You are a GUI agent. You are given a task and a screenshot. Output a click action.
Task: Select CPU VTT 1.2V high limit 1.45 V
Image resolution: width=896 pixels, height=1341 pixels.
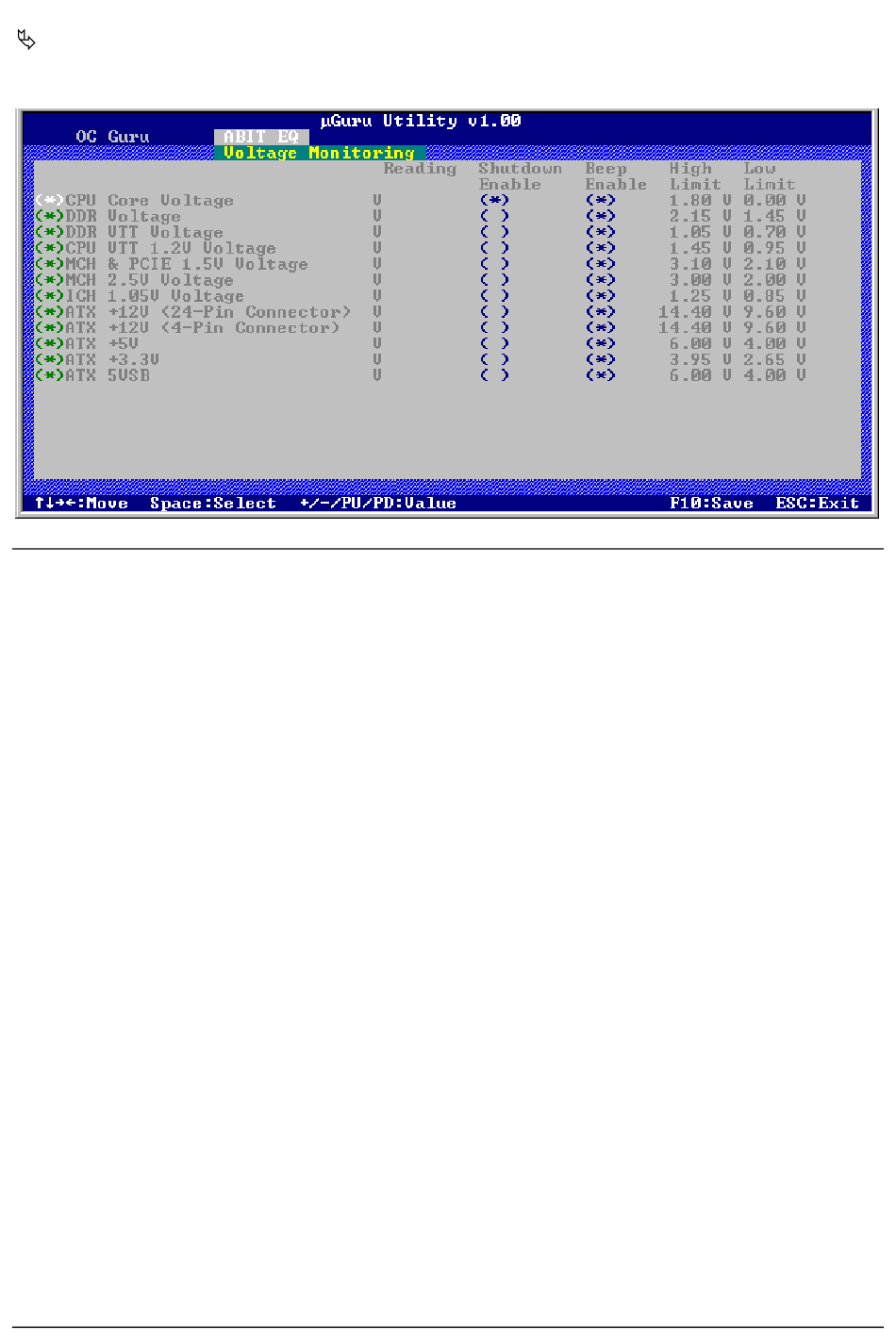(701, 248)
